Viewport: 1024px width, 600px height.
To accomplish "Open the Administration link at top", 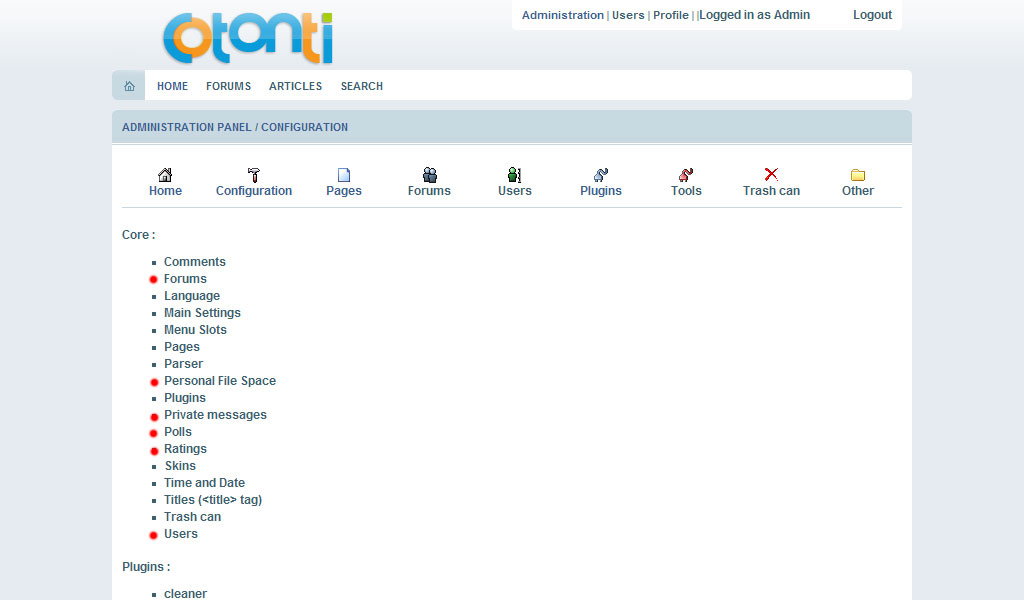I will [x=562, y=15].
